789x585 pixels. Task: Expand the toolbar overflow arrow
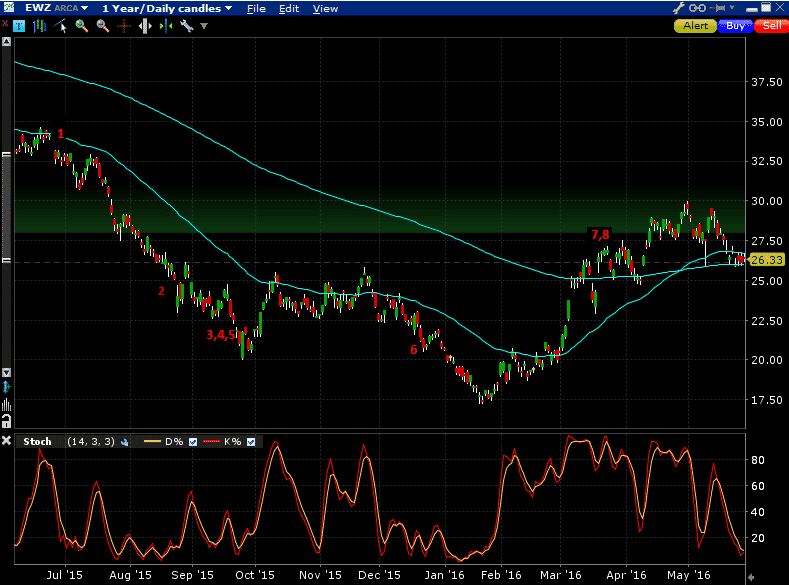tap(204, 26)
